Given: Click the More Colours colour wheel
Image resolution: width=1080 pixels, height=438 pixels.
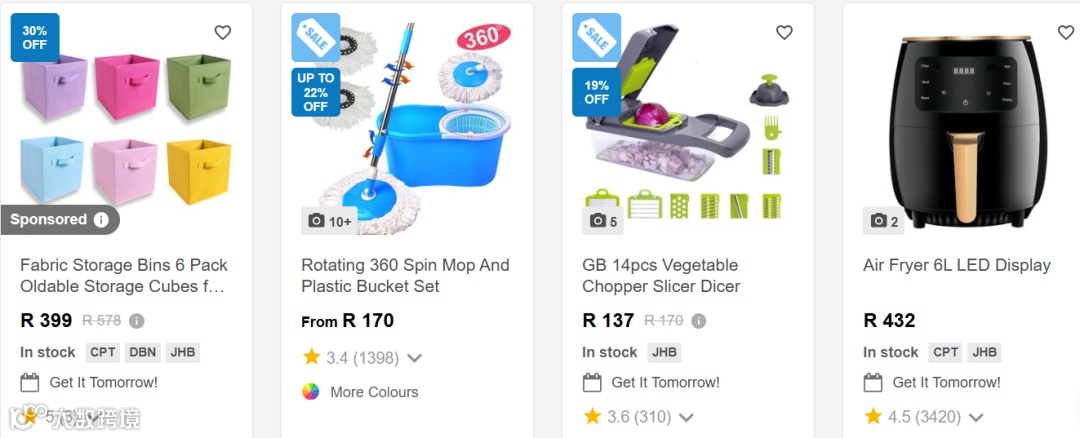Looking at the screenshot, I should click(x=311, y=392).
